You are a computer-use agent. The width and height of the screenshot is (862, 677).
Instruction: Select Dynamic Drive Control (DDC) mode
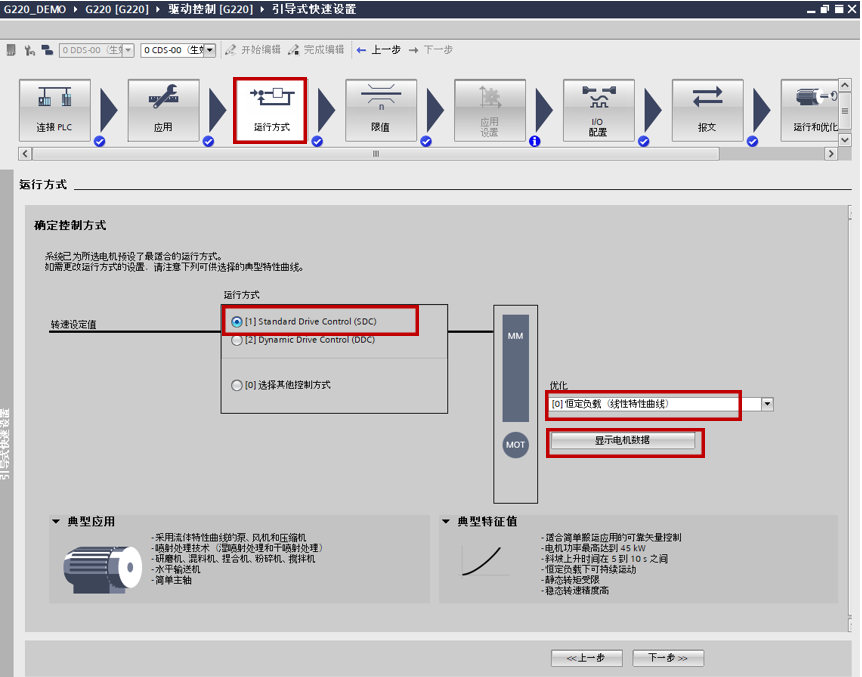[x=237, y=340]
